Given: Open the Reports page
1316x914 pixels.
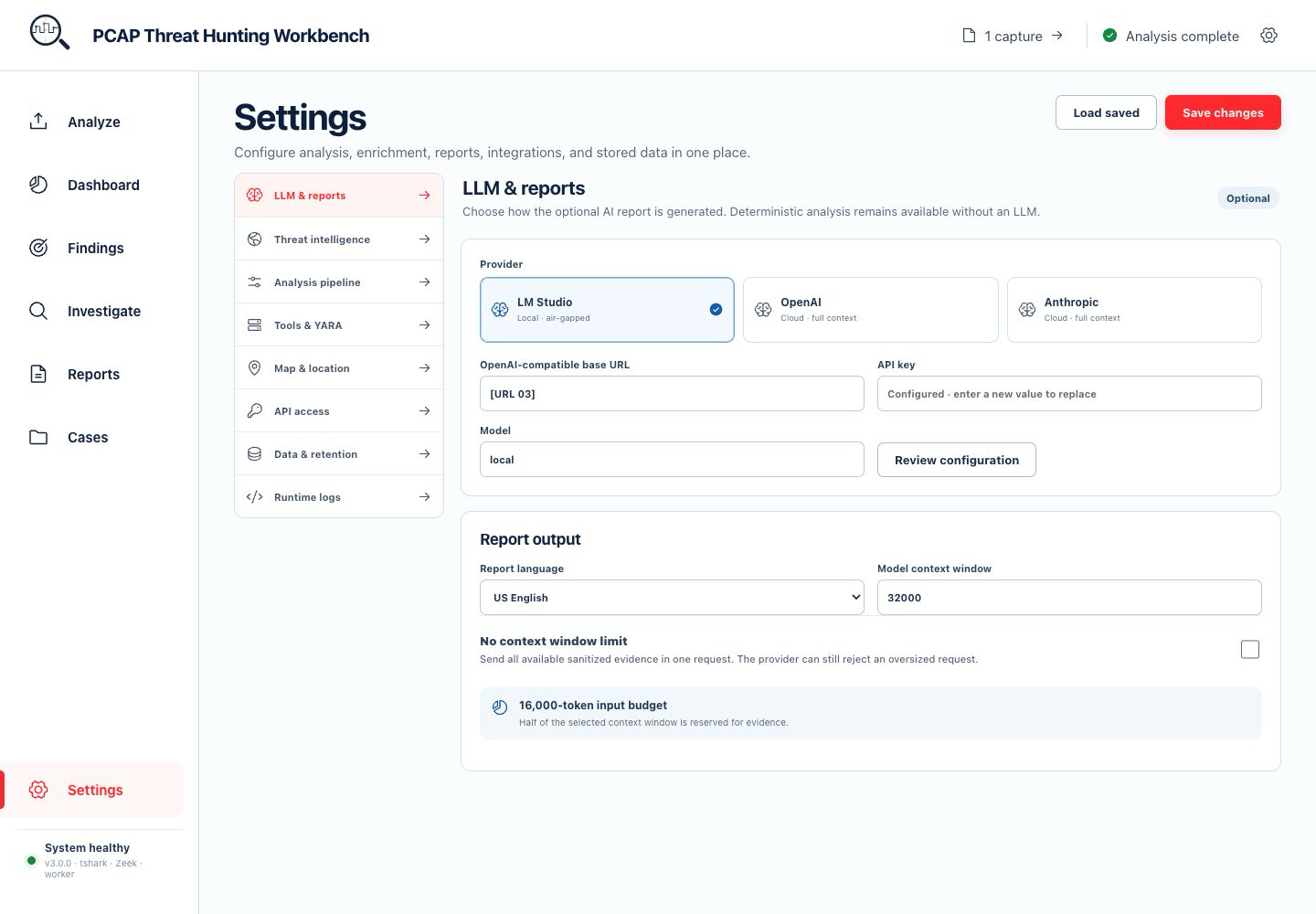Looking at the screenshot, I should coord(92,374).
